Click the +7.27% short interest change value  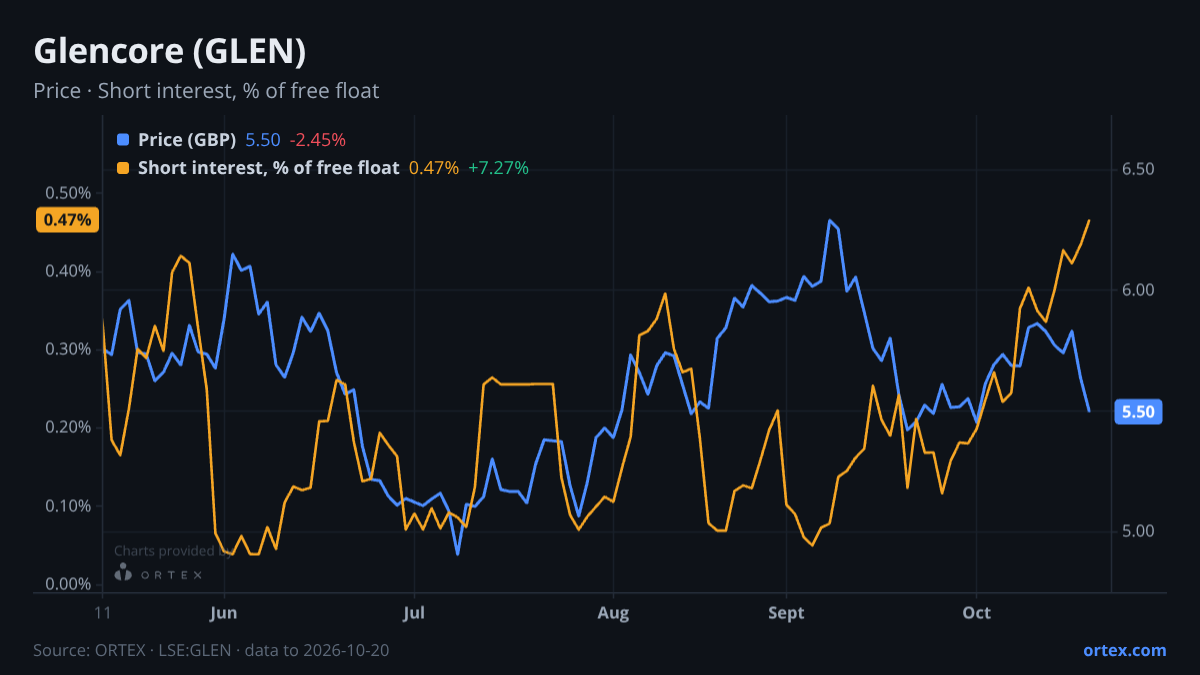(x=498, y=168)
